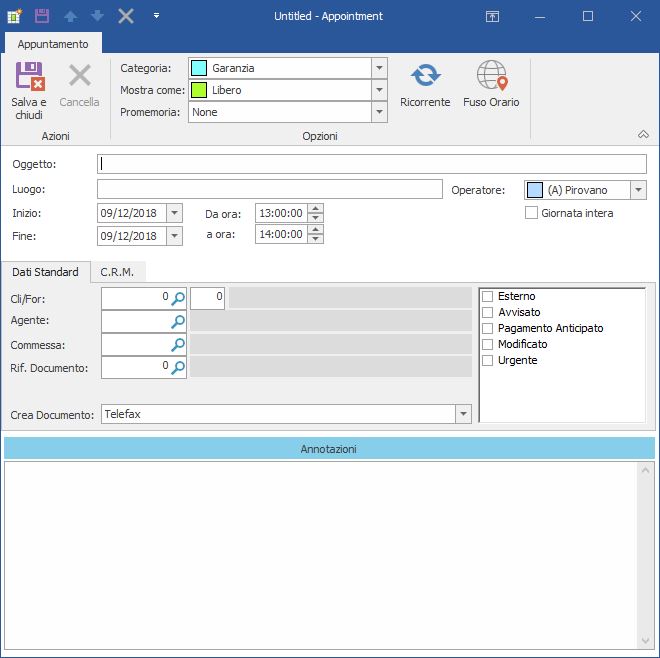The width and height of the screenshot is (660, 658).
Task: Click the purple save icon in title bar
Action: coord(42,16)
